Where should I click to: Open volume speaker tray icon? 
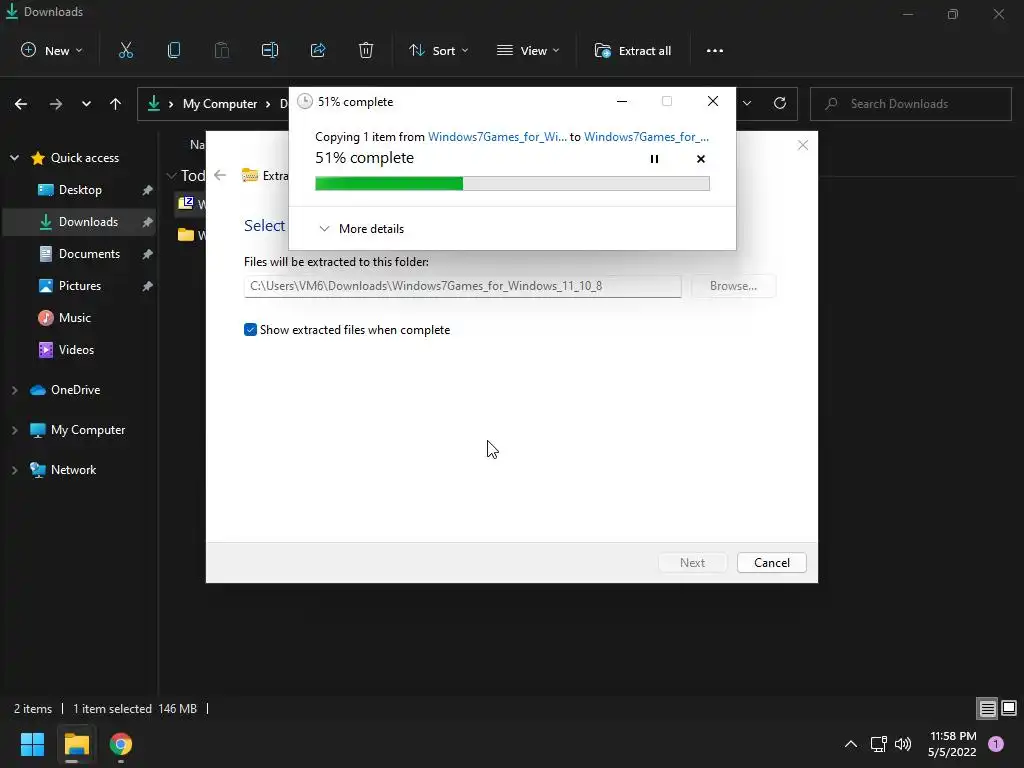click(x=903, y=744)
